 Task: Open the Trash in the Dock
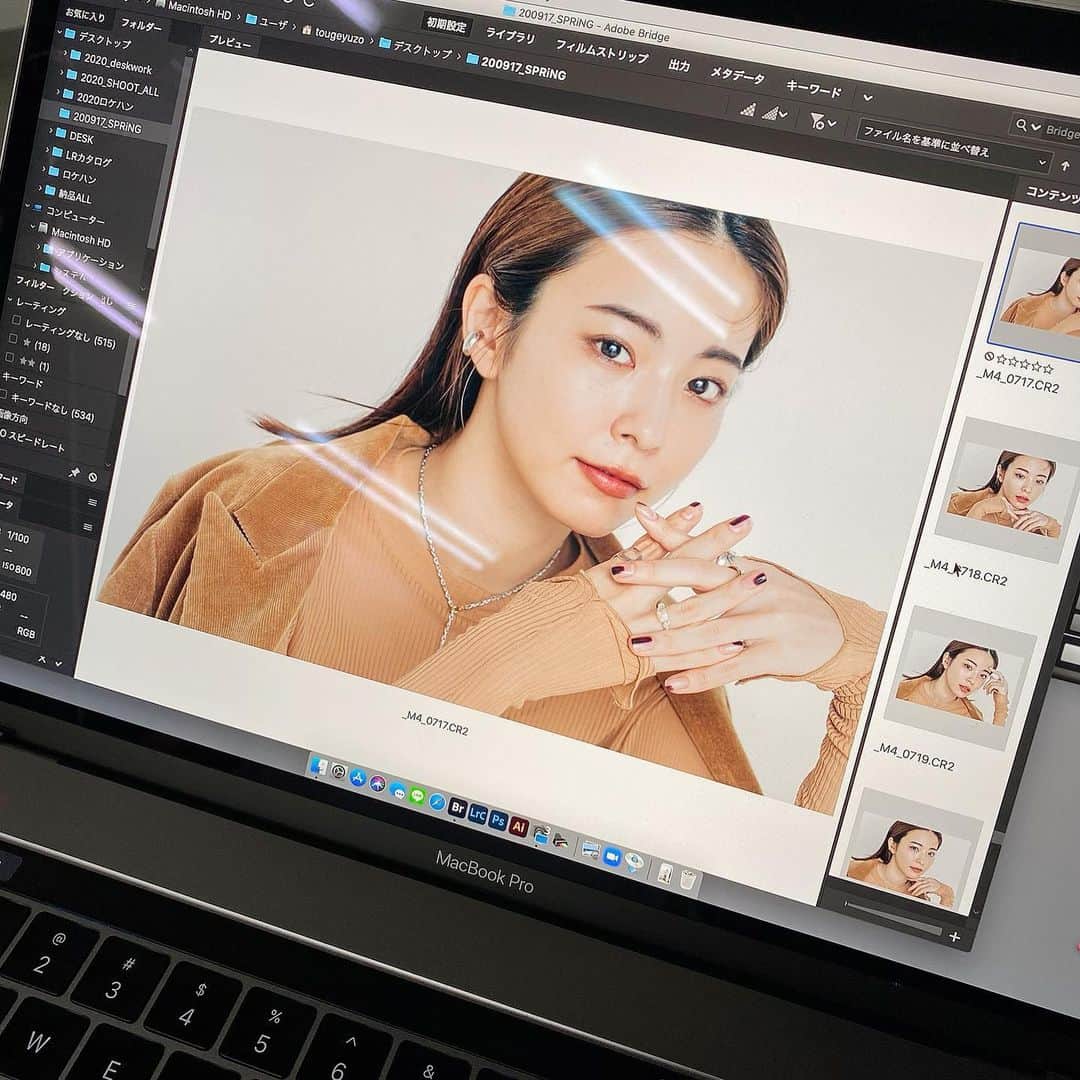click(x=688, y=880)
